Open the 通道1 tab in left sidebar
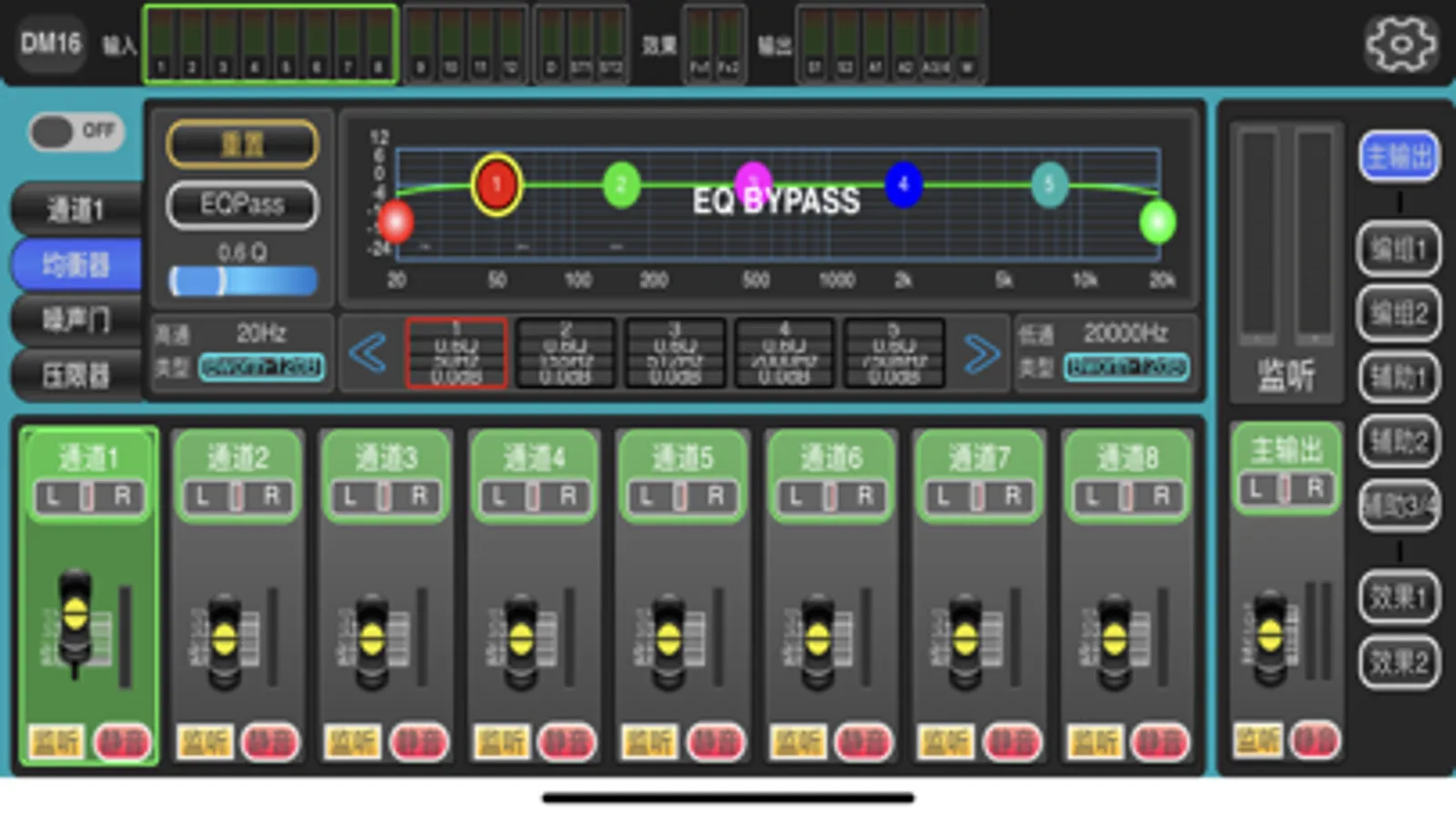The width and height of the screenshot is (1456, 820). pyautogui.click(x=76, y=210)
